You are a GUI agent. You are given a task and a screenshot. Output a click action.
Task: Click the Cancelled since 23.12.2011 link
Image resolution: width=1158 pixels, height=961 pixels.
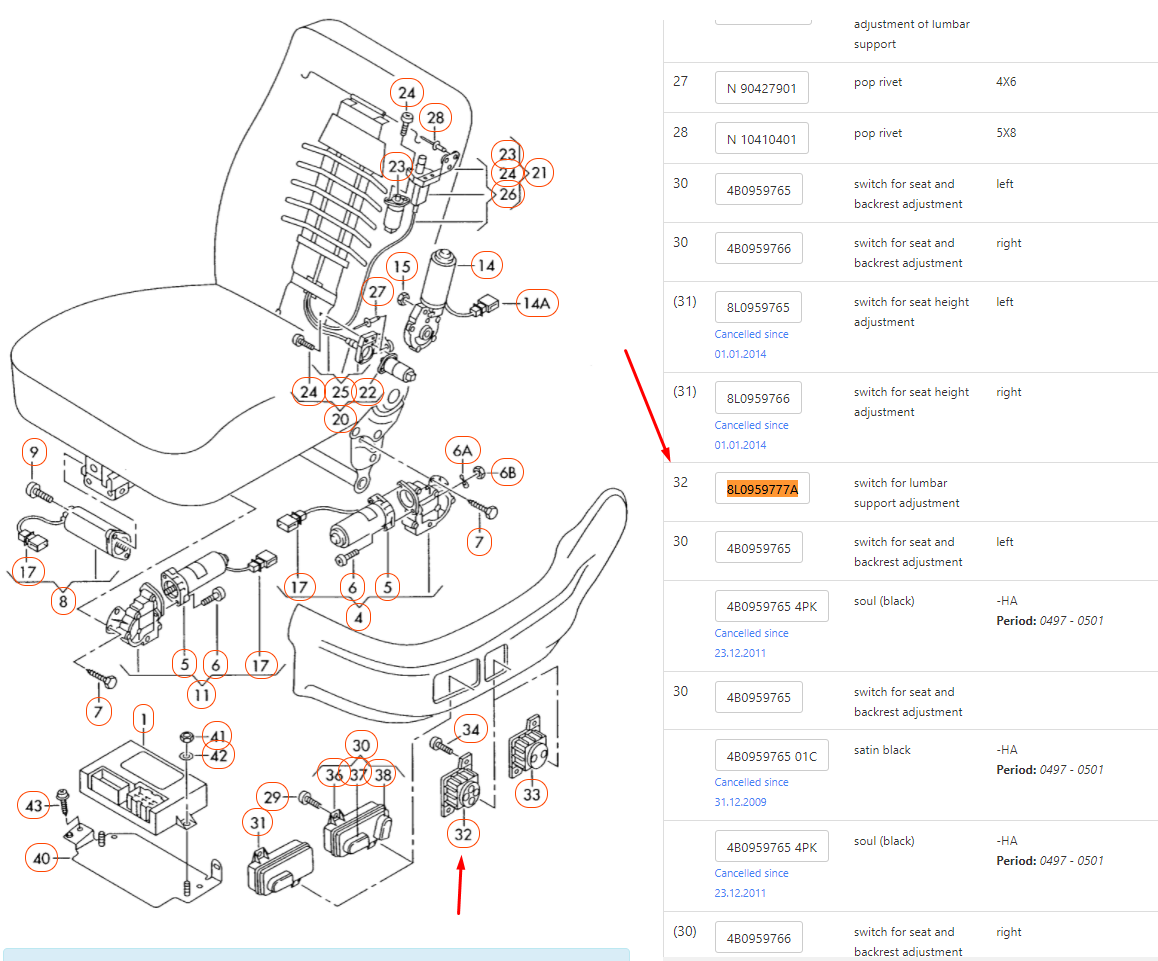751,642
